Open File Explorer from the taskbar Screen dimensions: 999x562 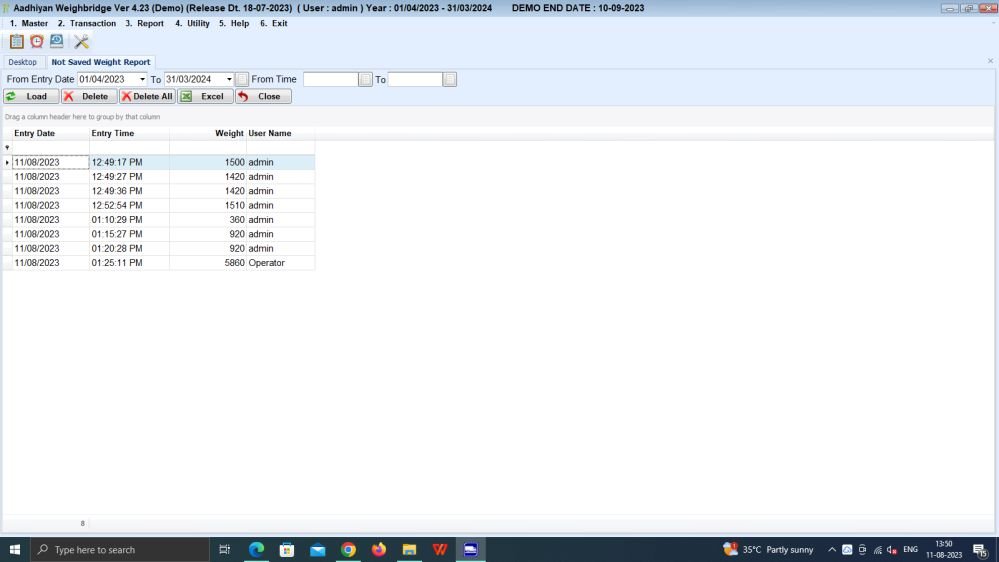(x=409, y=549)
